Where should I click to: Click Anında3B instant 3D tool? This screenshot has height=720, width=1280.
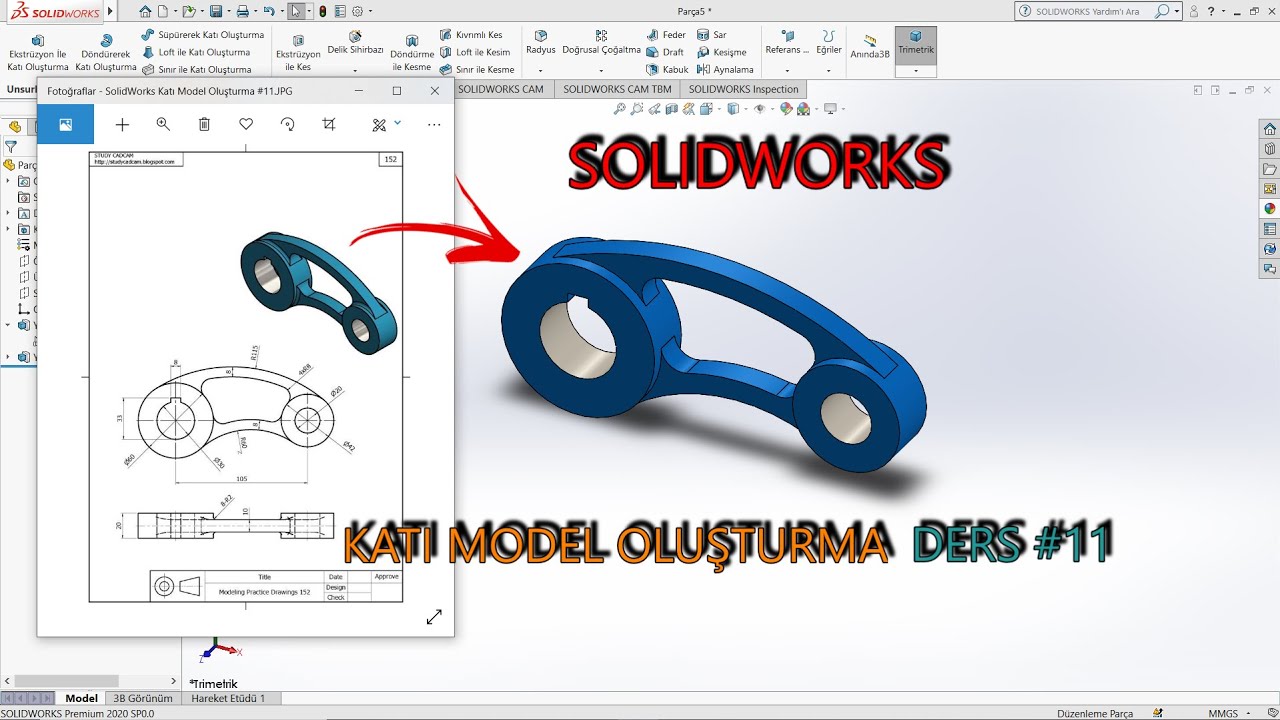tap(870, 47)
